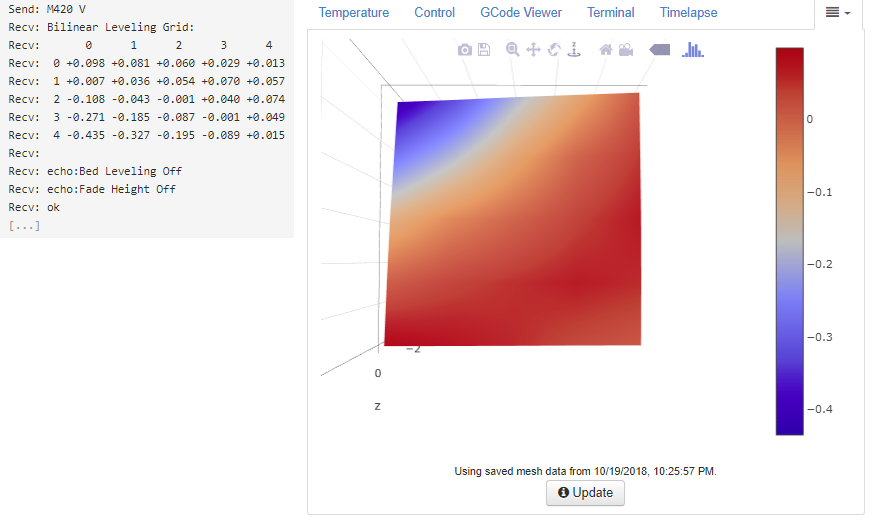Expand the hamburger tabs dropdown menu

[838, 12]
